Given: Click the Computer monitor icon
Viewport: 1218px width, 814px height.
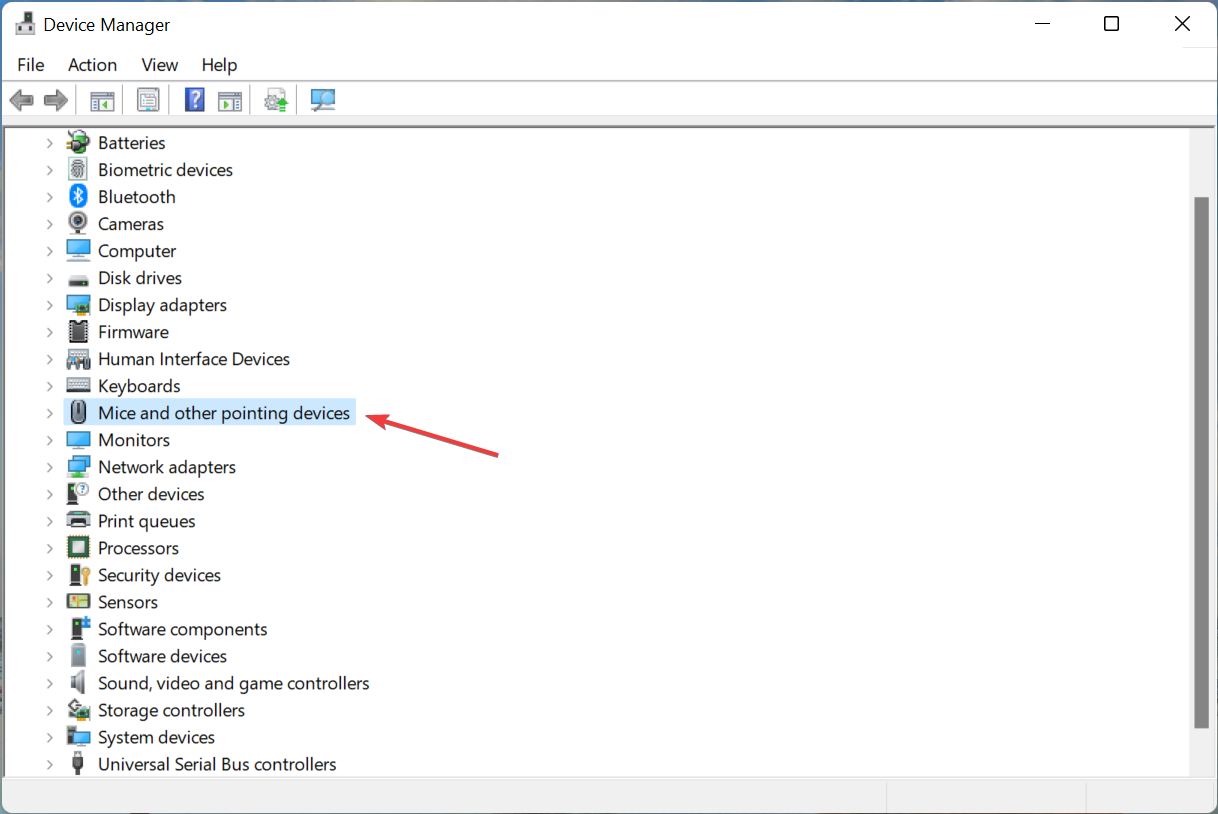Looking at the screenshot, I should click(x=78, y=250).
